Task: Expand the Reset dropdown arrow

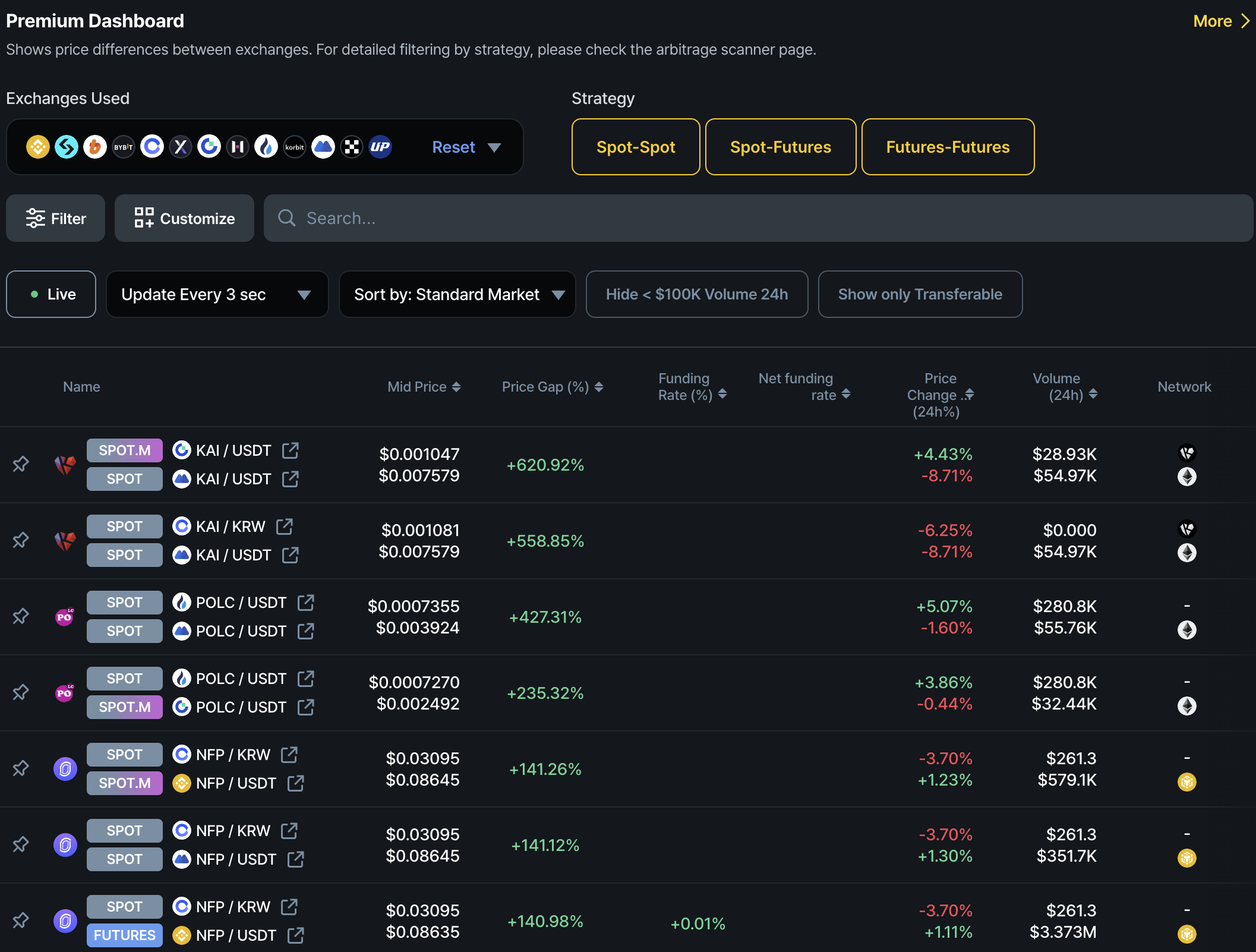Action: click(494, 147)
